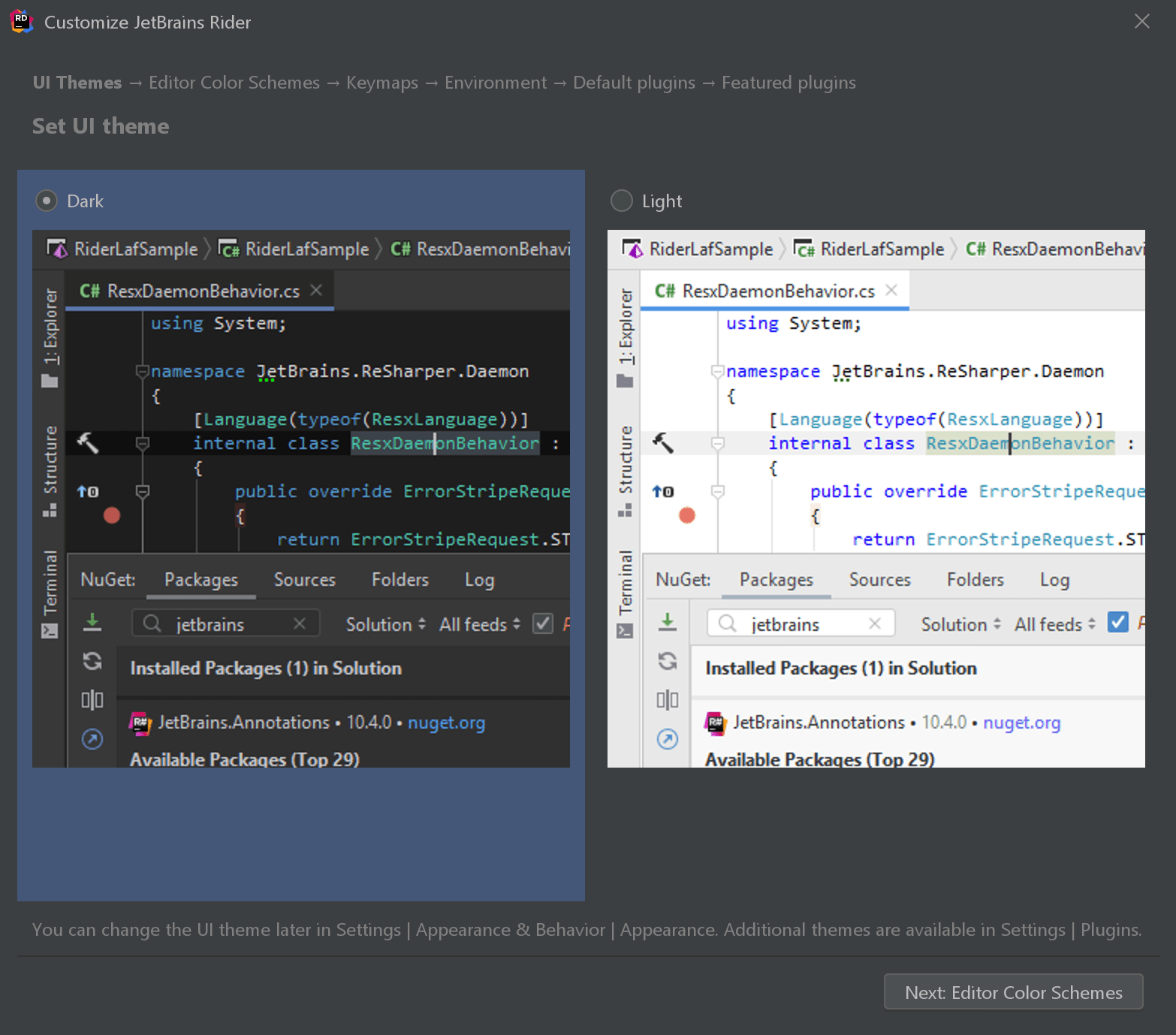Open the All feeds dropdown in light preview
Viewport: 1176px width, 1035px height.
1054,624
